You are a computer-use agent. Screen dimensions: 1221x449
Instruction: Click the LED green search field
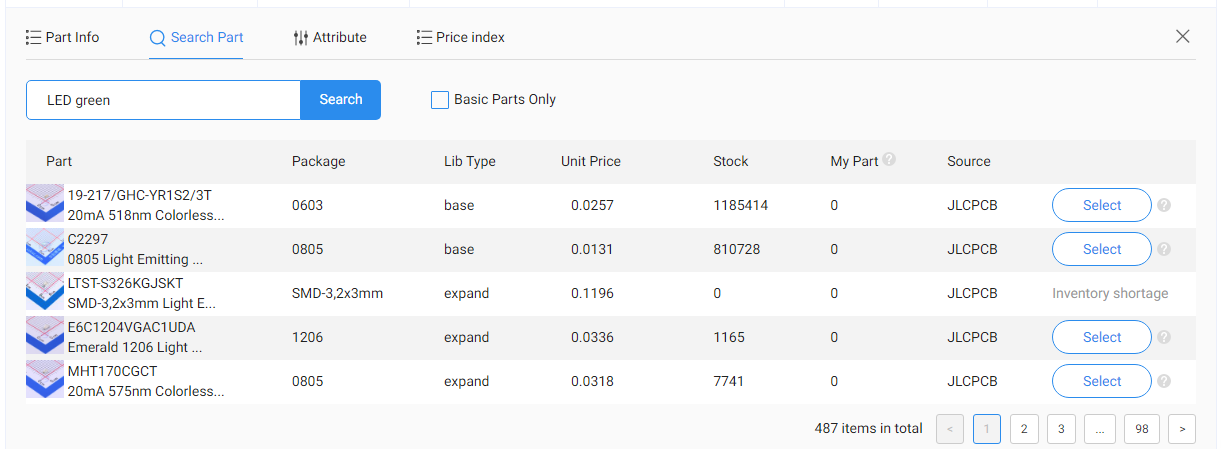click(x=164, y=100)
